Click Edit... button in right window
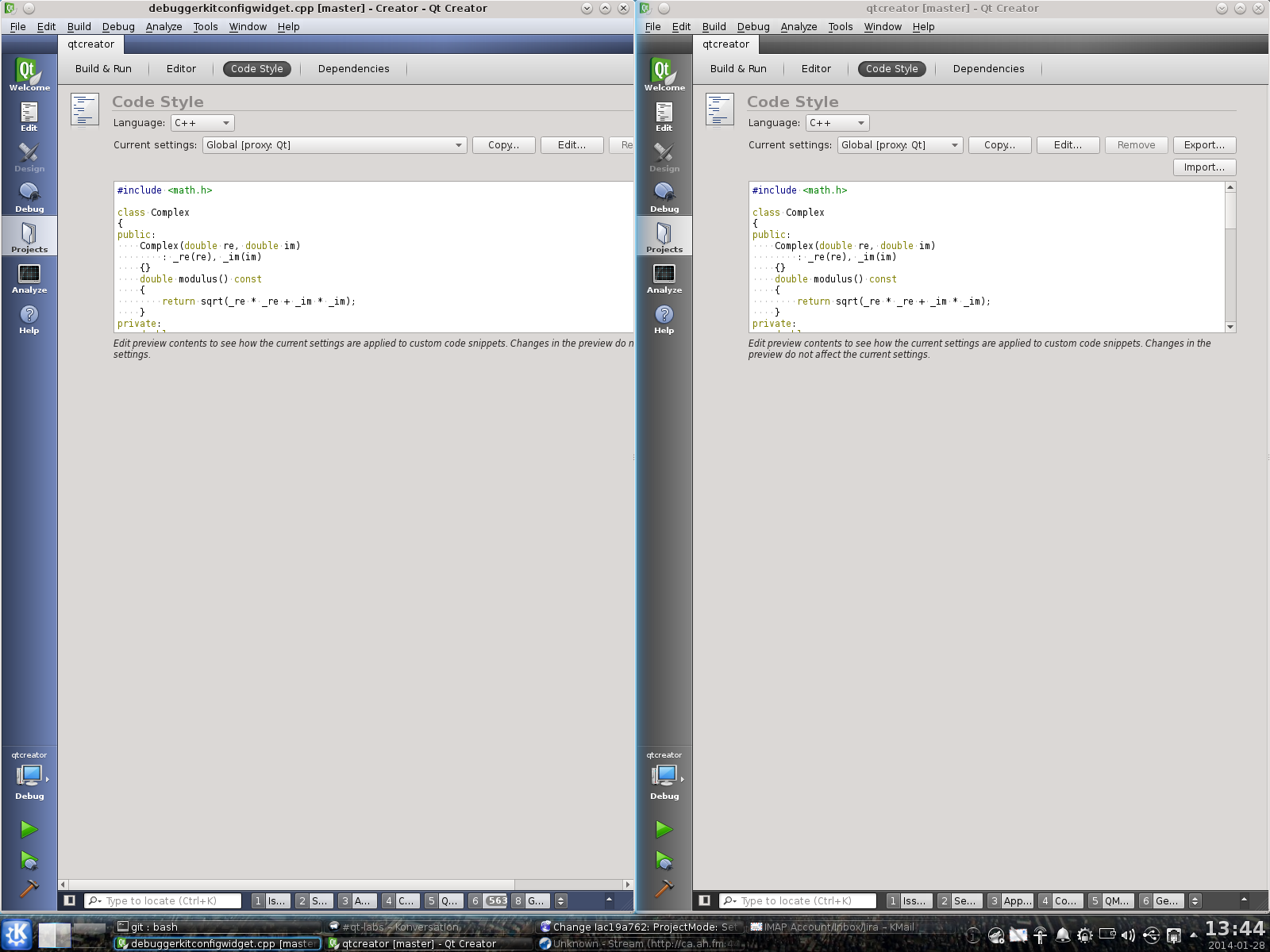Image resolution: width=1270 pixels, height=952 pixels. coord(1068,145)
